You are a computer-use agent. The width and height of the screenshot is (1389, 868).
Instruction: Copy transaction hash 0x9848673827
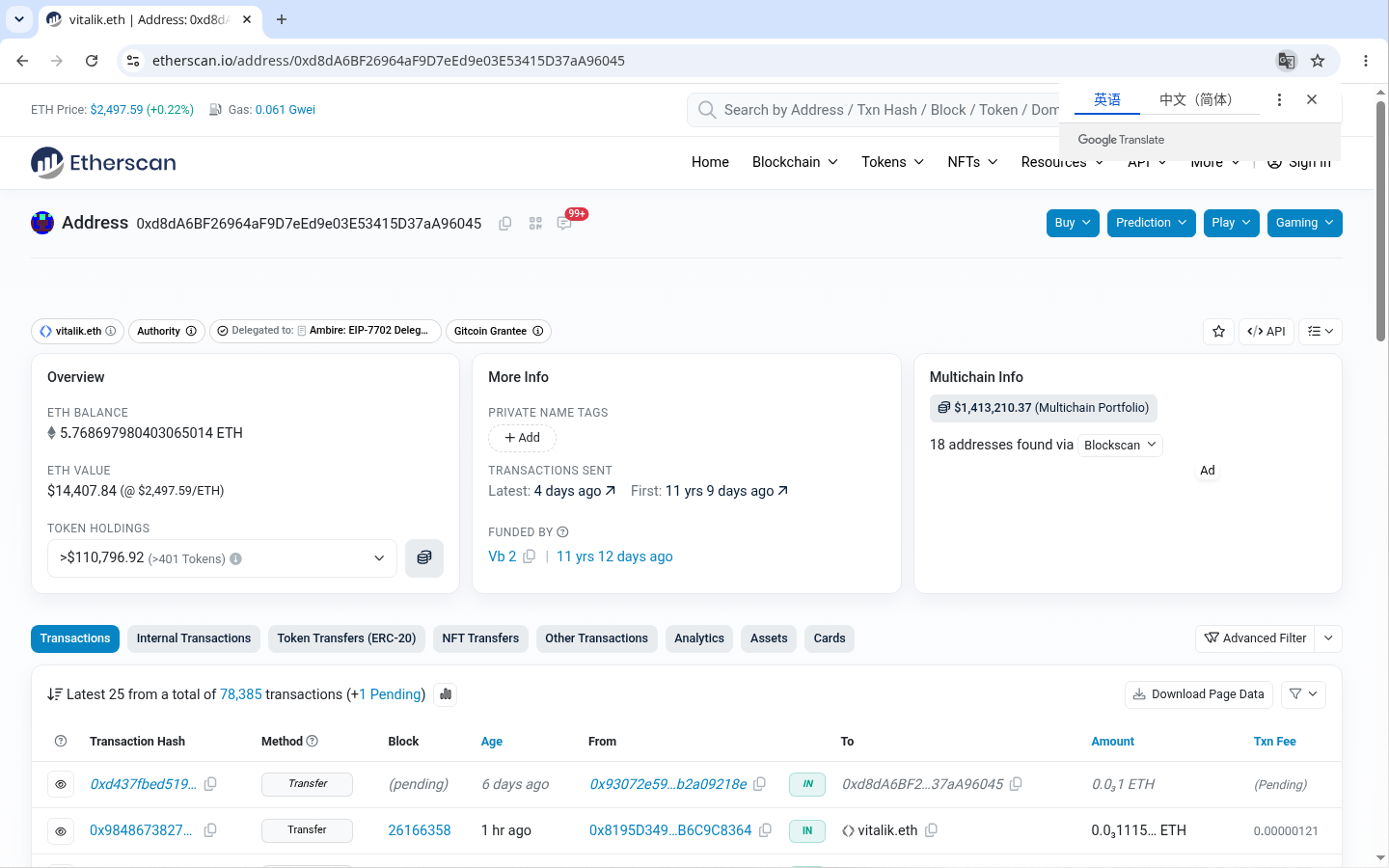click(x=210, y=830)
